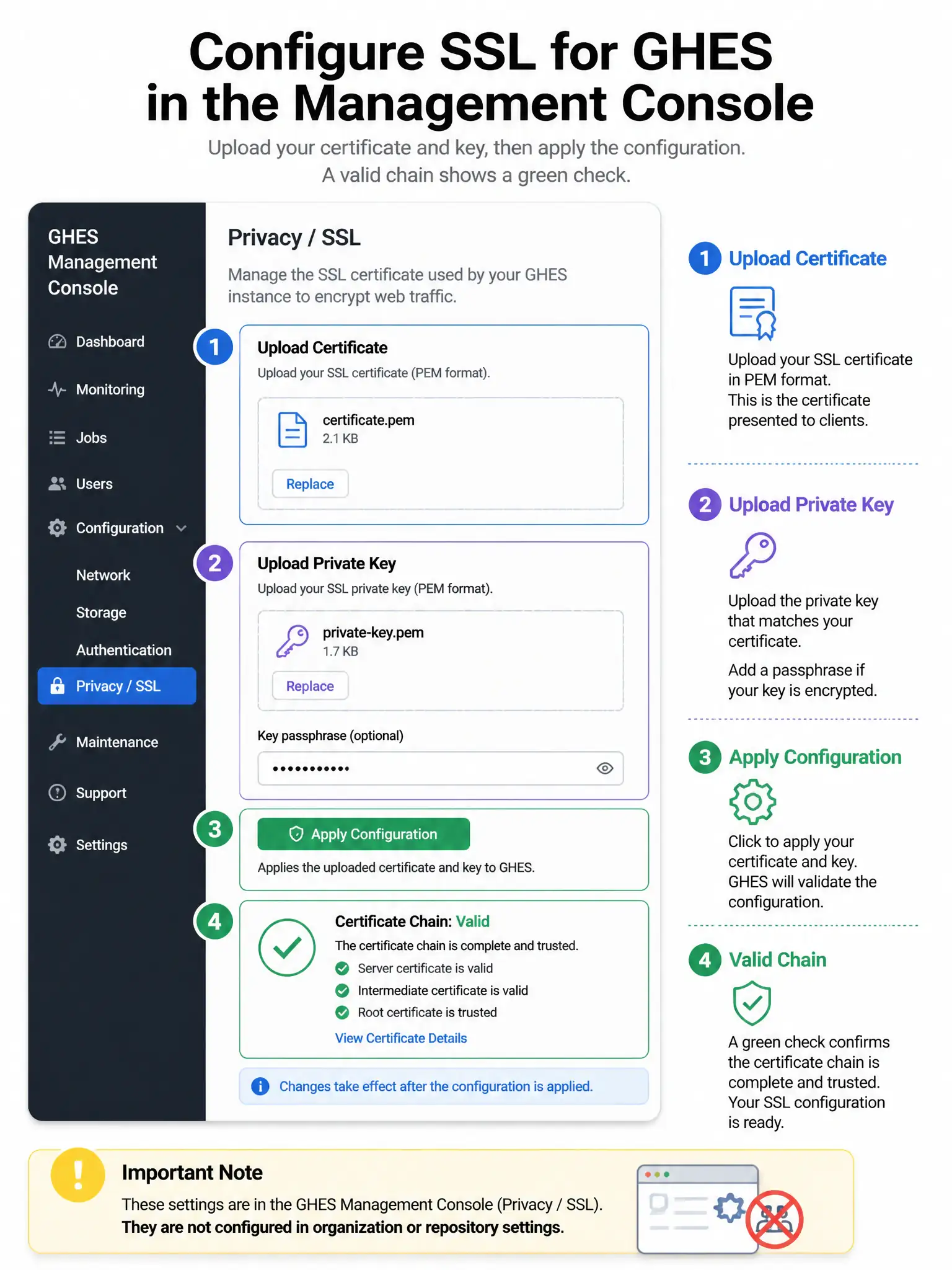Open Authentication settings
952x1270 pixels.
124,650
